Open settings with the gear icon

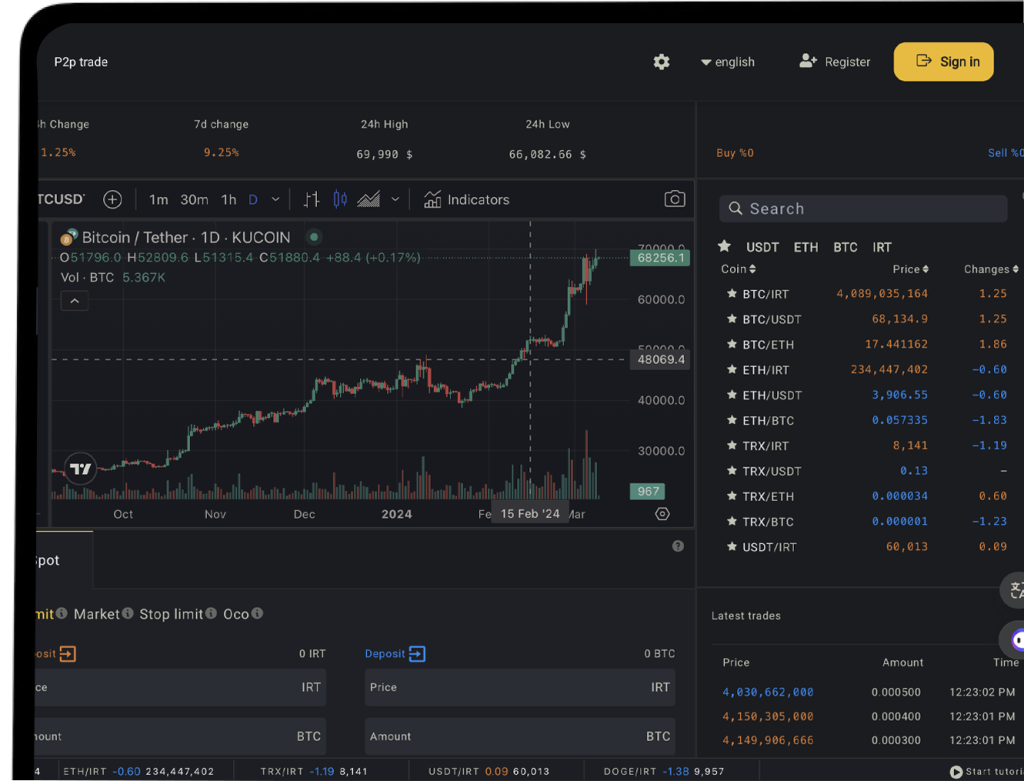pyautogui.click(x=661, y=62)
